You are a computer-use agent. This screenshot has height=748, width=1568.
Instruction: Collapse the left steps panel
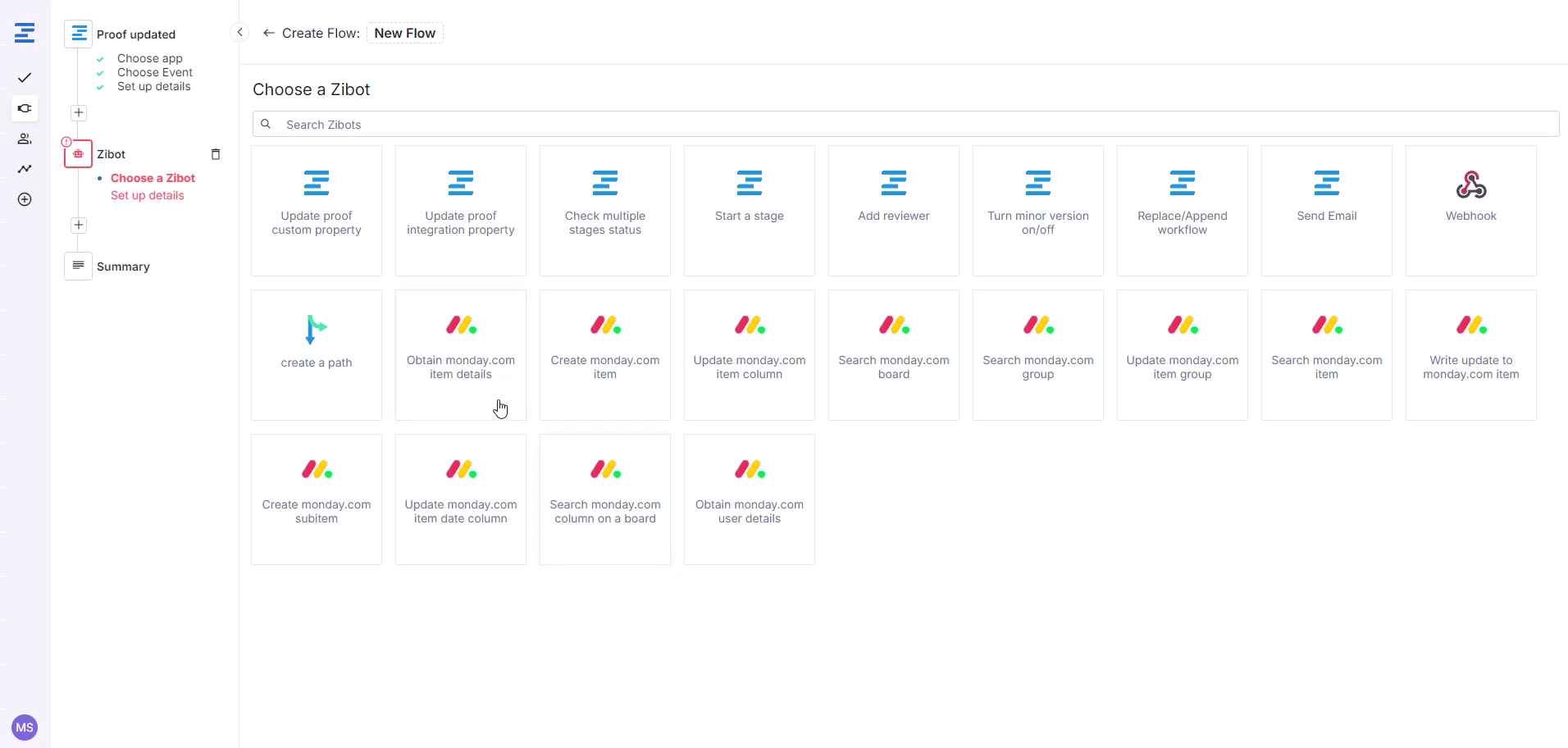pos(239,33)
